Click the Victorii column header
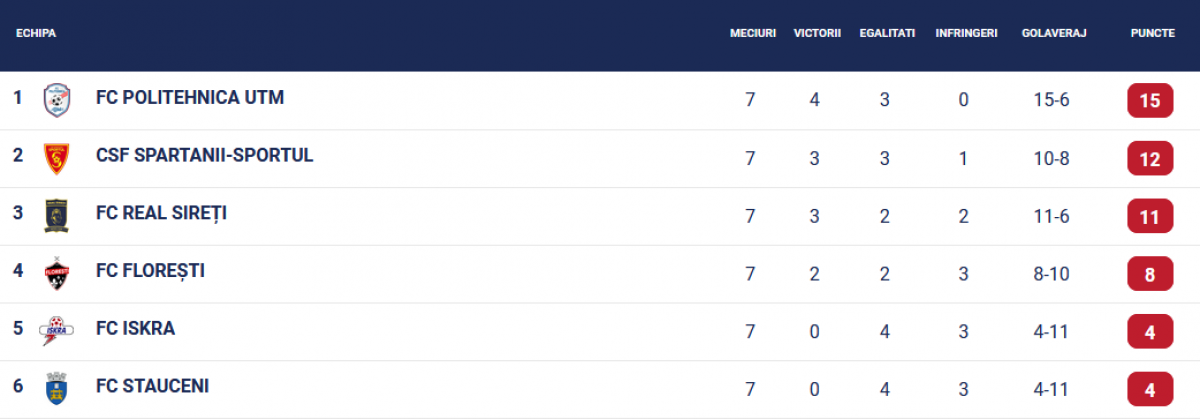Image resolution: width=1200 pixels, height=419 pixels. pyautogui.click(x=817, y=33)
